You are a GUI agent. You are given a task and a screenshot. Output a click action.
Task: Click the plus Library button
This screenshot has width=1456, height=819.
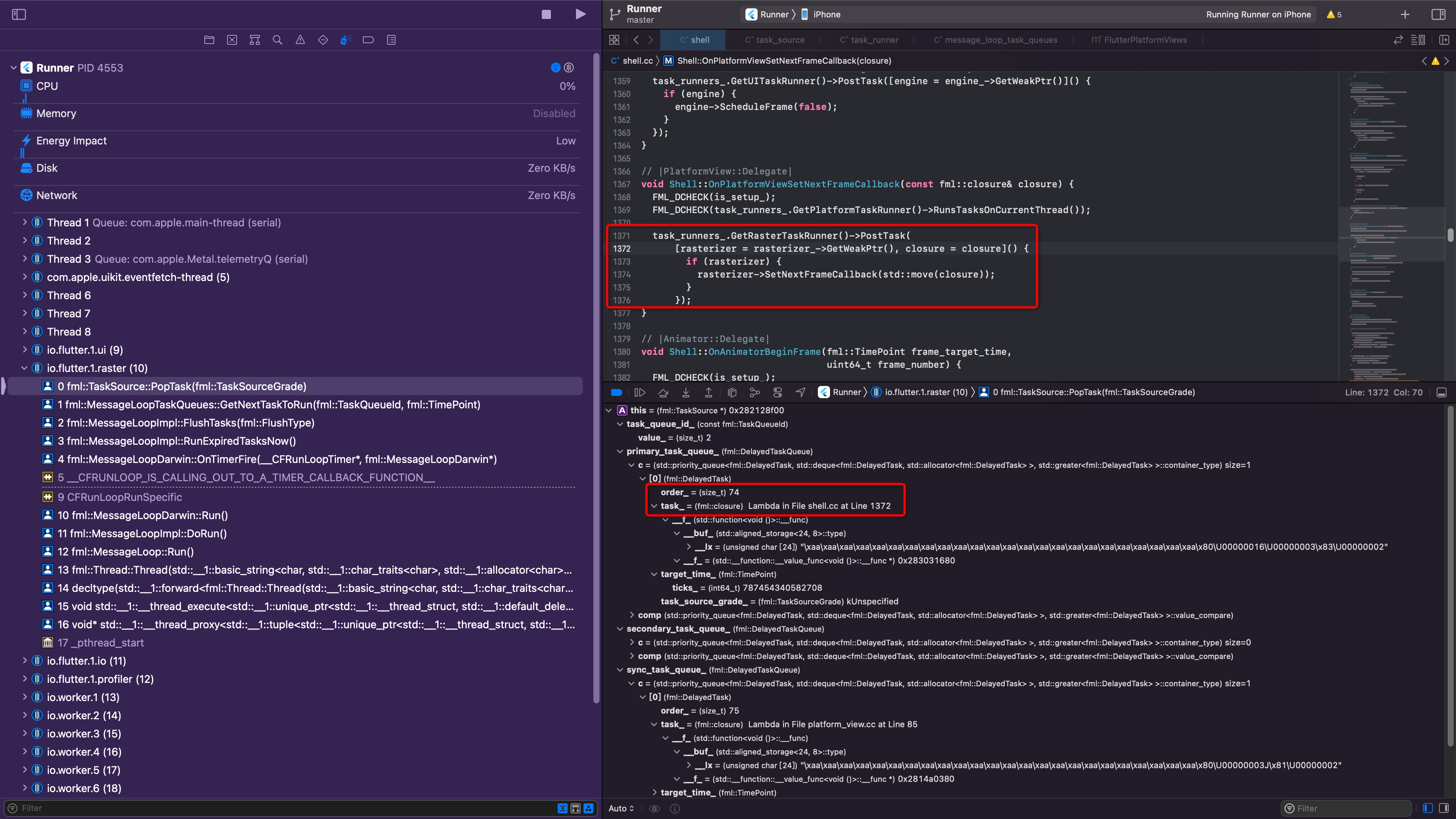[1405, 15]
